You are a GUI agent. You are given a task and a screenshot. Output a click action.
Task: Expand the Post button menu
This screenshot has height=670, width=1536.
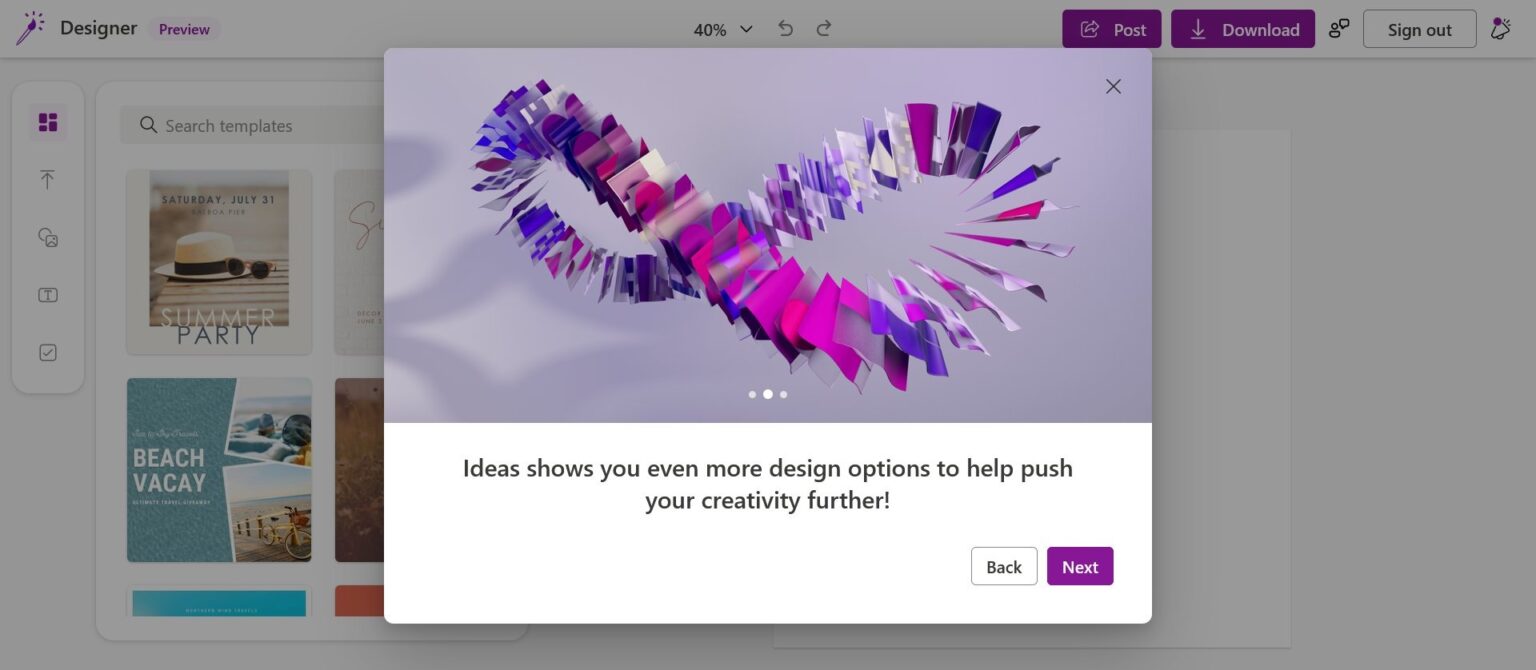(x=1112, y=29)
